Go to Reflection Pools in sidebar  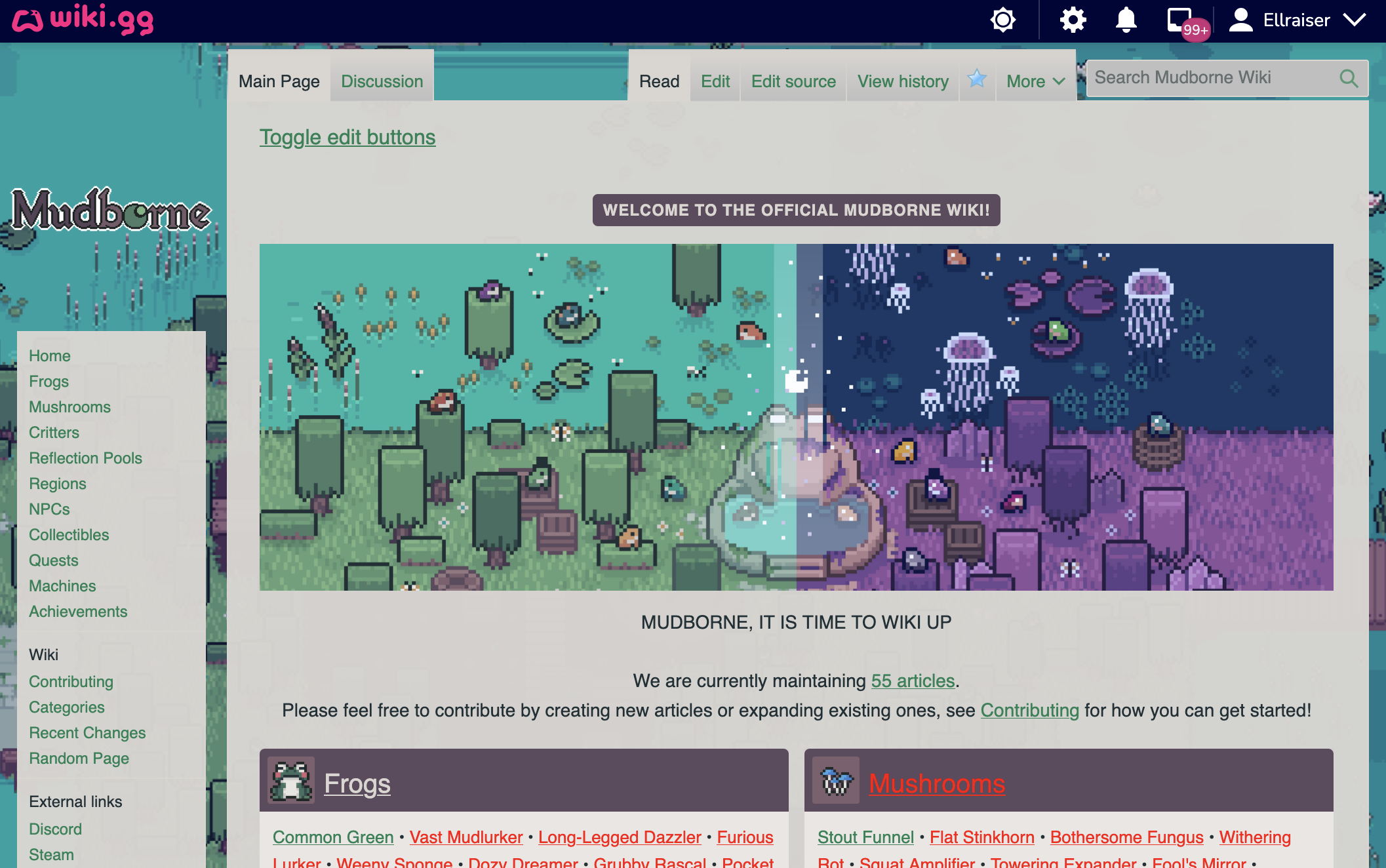pyautogui.click(x=85, y=458)
